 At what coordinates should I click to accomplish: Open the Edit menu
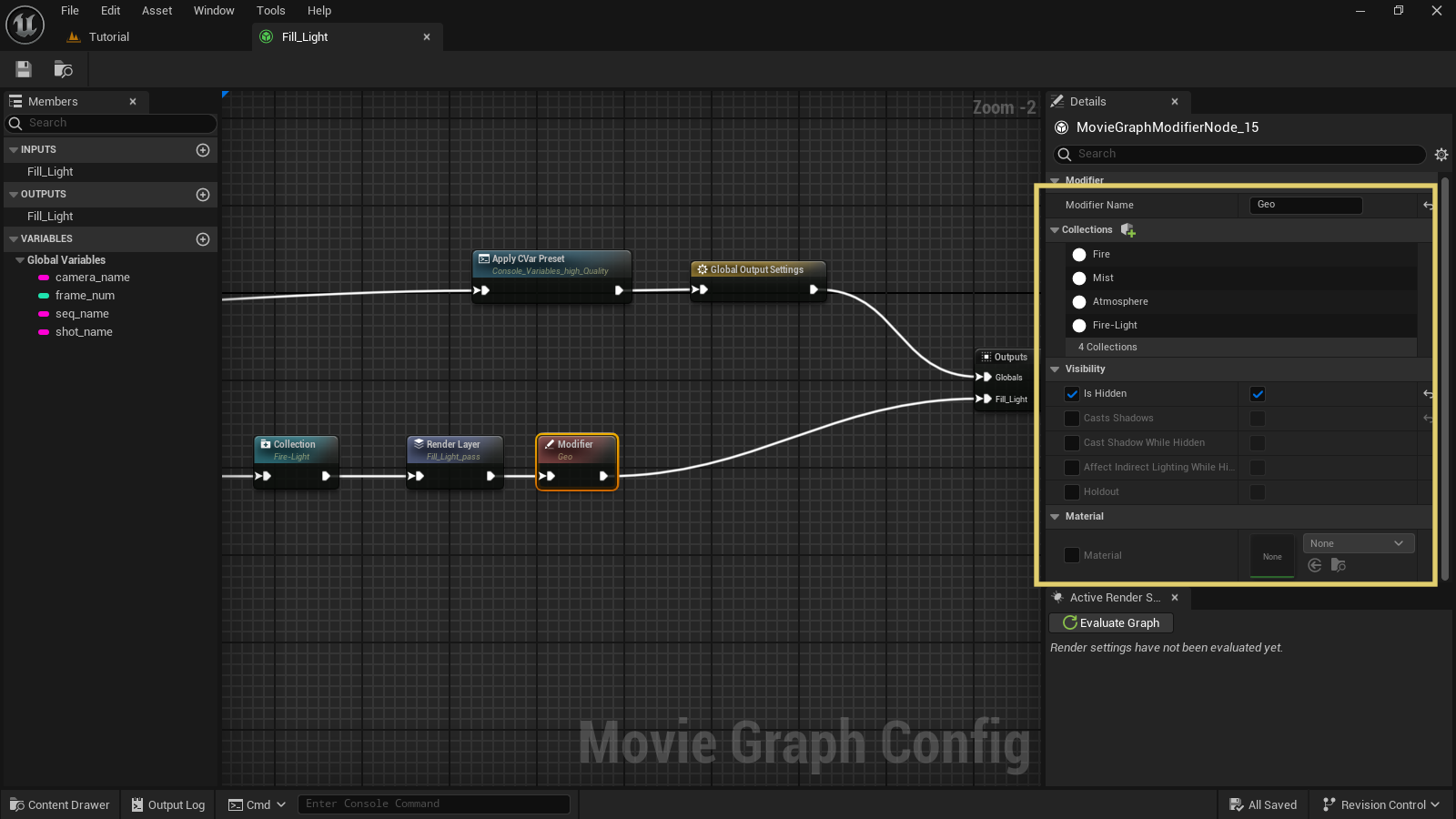[111, 11]
